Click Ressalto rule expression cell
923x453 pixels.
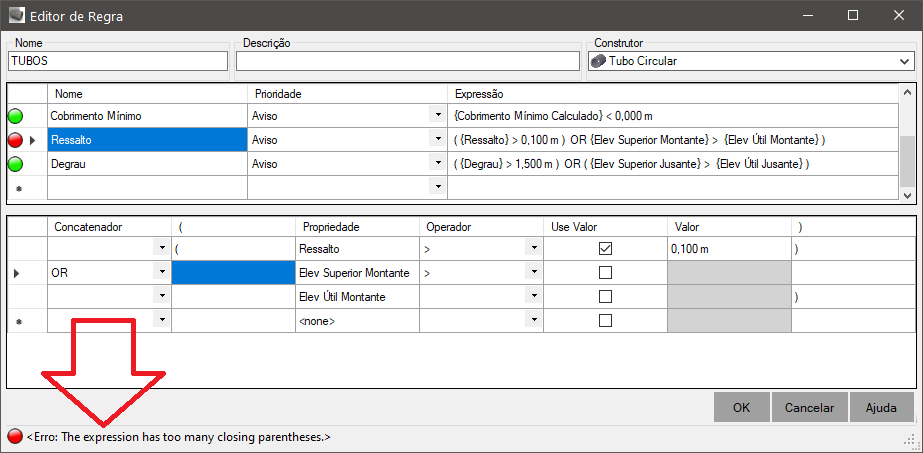coord(673,140)
